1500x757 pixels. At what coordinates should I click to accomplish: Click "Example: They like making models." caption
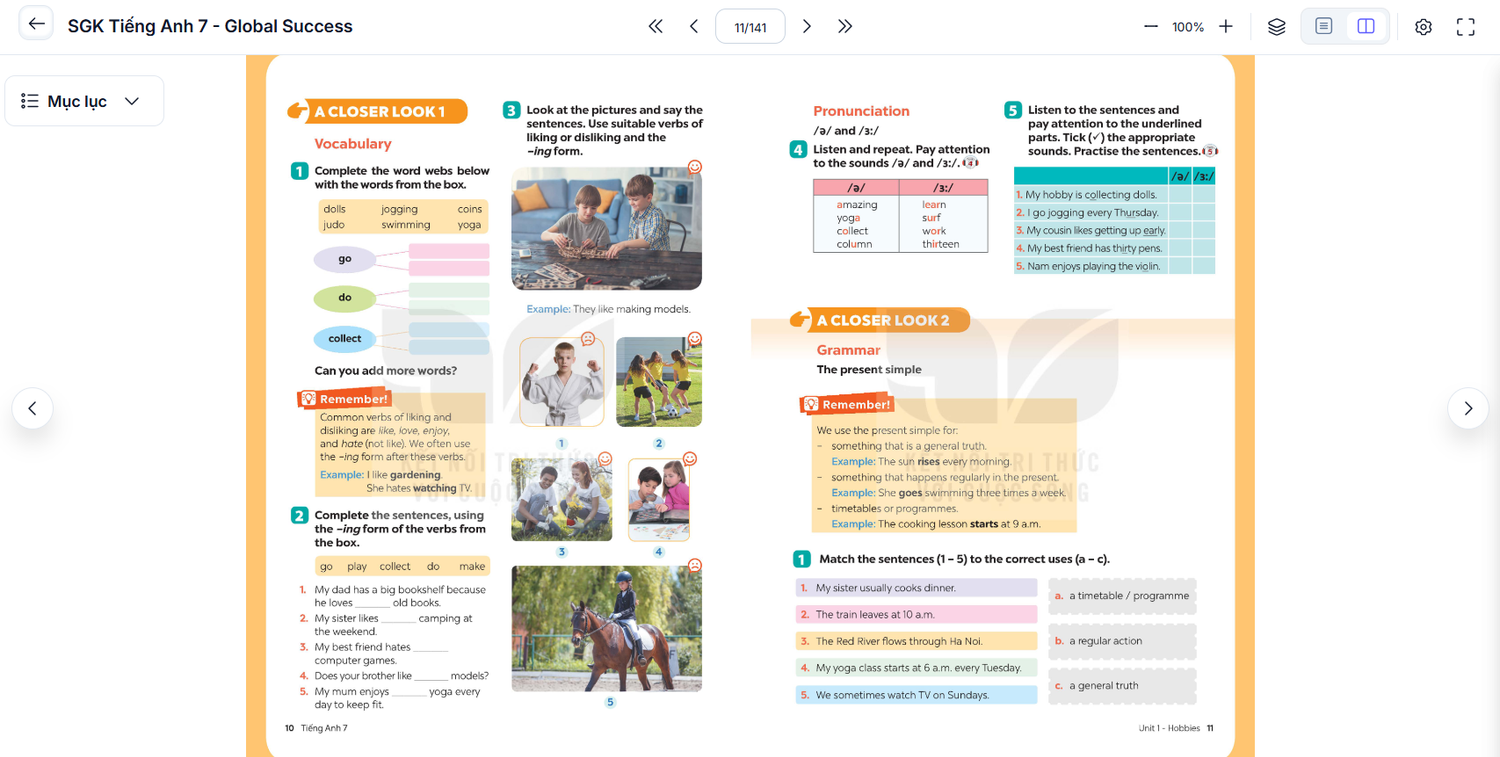point(608,309)
